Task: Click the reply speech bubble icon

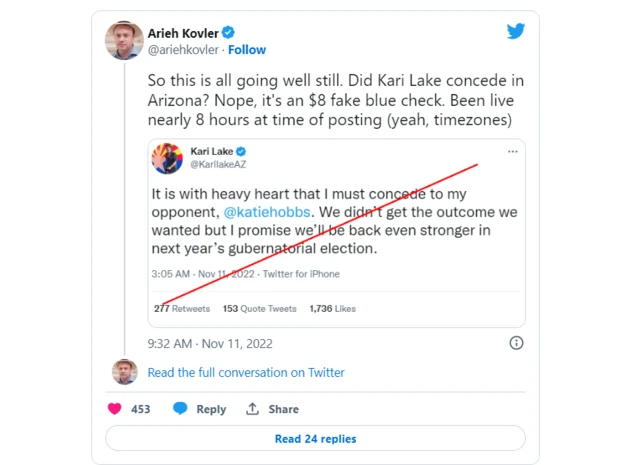Action: [x=180, y=409]
